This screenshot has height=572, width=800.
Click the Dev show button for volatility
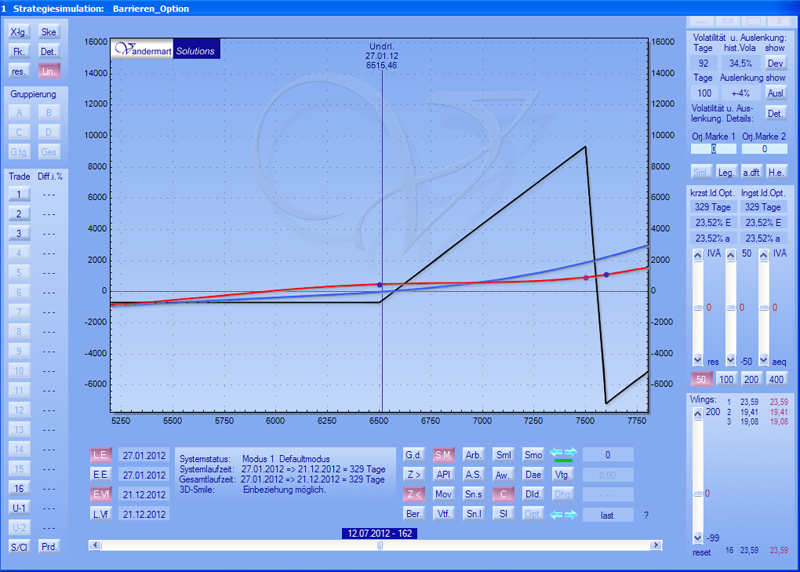pos(775,63)
